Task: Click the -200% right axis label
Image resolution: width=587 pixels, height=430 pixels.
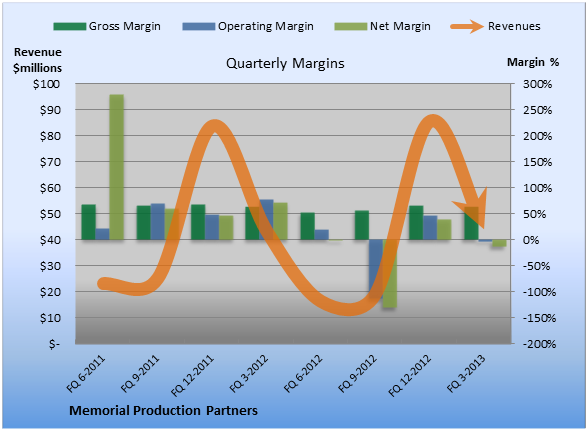Action: [539, 344]
